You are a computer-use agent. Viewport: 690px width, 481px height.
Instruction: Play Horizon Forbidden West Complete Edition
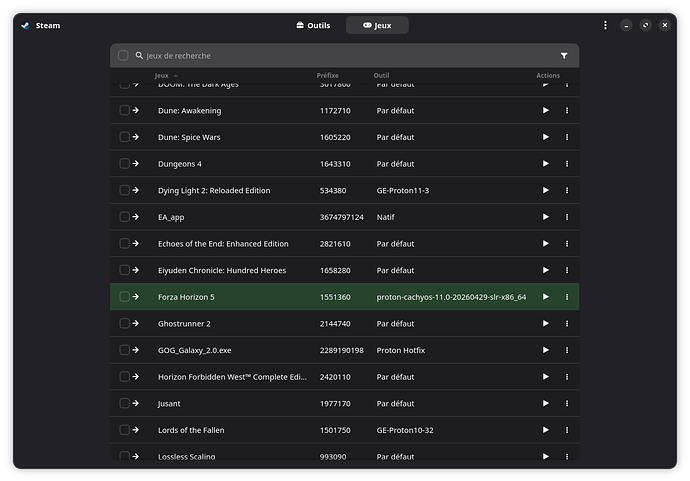tap(545, 377)
